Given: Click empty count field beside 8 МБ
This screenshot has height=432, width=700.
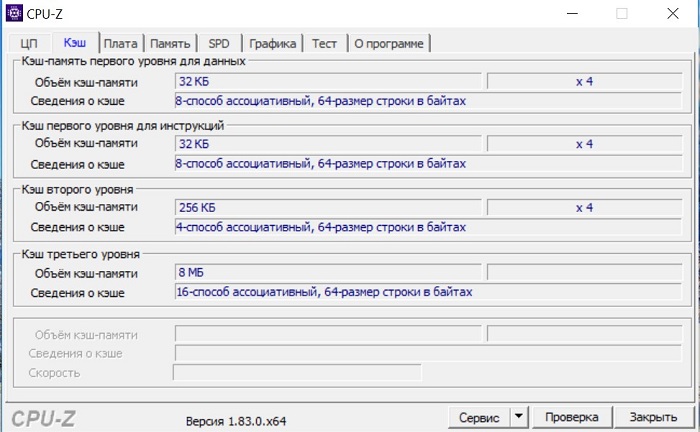Looking at the screenshot, I should click(584, 272).
